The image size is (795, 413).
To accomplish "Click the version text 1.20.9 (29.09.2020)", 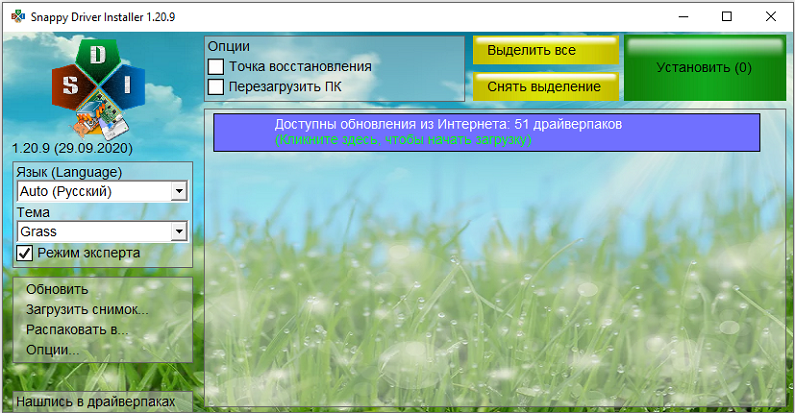I will [x=72, y=148].
